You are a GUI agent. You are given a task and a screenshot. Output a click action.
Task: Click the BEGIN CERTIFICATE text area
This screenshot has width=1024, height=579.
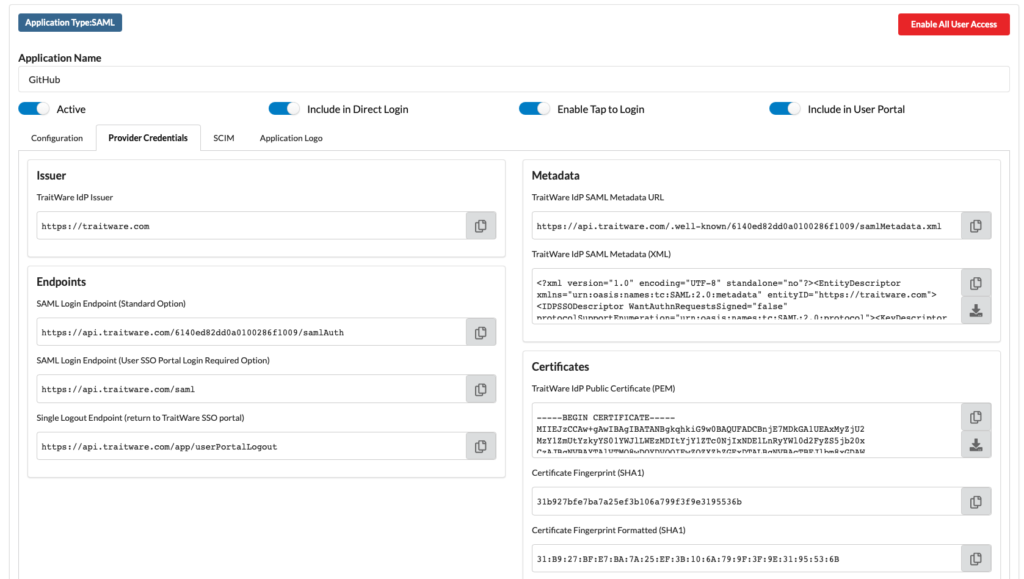click(x=746, y=430)
